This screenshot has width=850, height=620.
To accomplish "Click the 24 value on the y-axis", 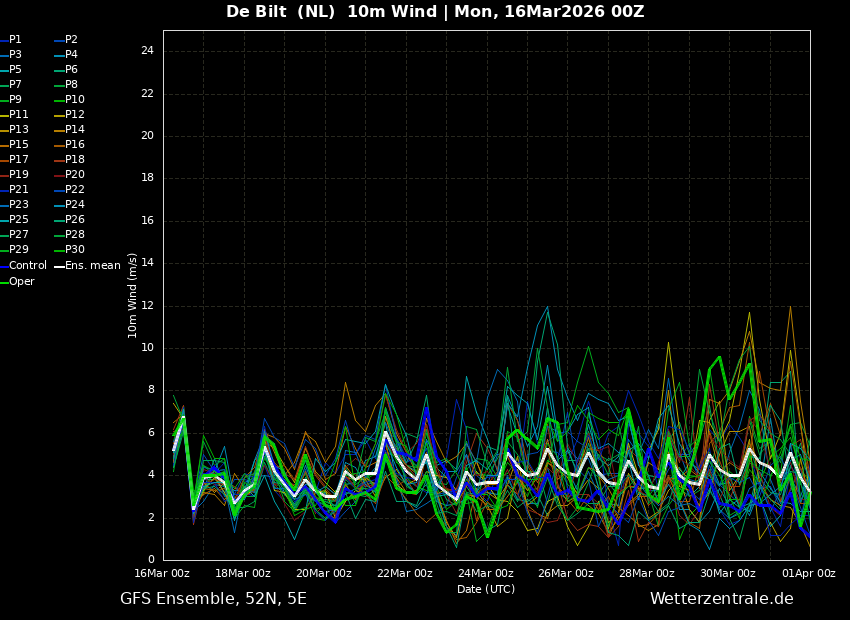I will coord(147,51).
